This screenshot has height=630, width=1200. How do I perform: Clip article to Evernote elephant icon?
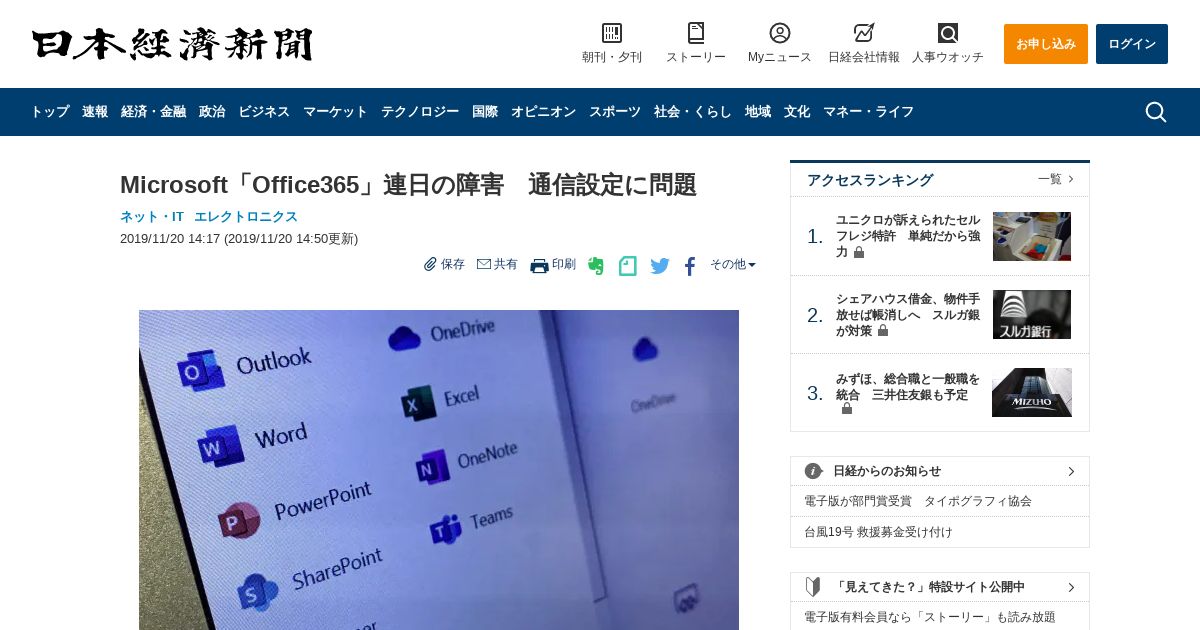click(x=596, y=266)
